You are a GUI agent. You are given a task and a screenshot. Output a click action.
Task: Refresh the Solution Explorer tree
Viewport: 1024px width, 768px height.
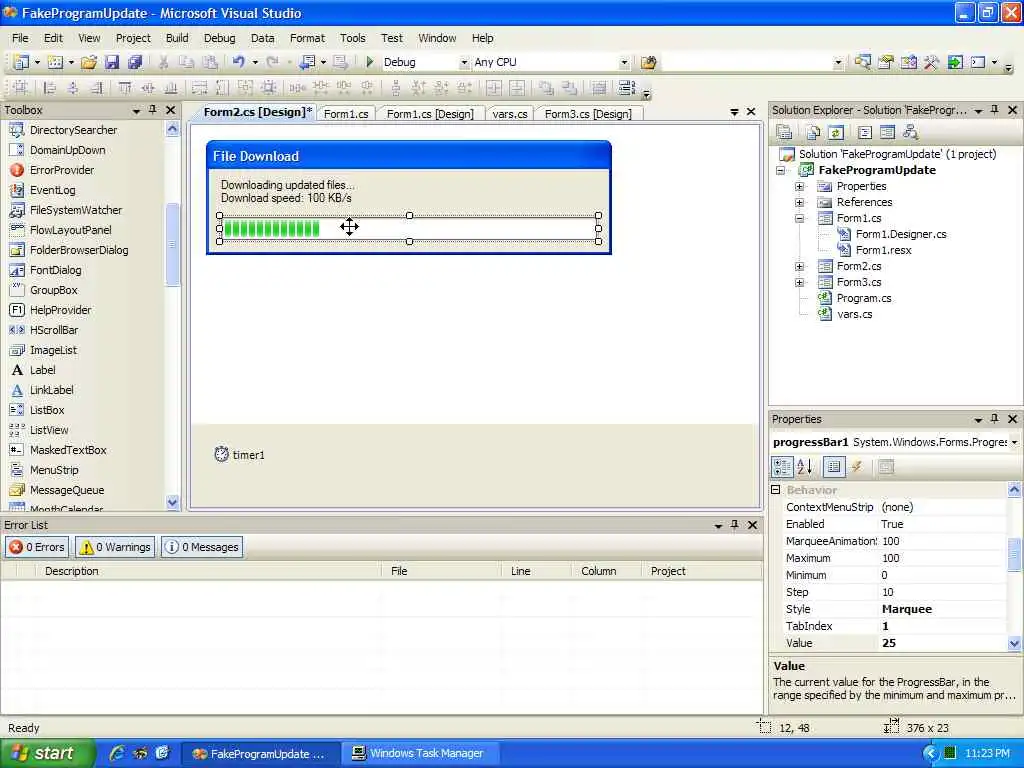pyautogui.click(x=836, y=133)
